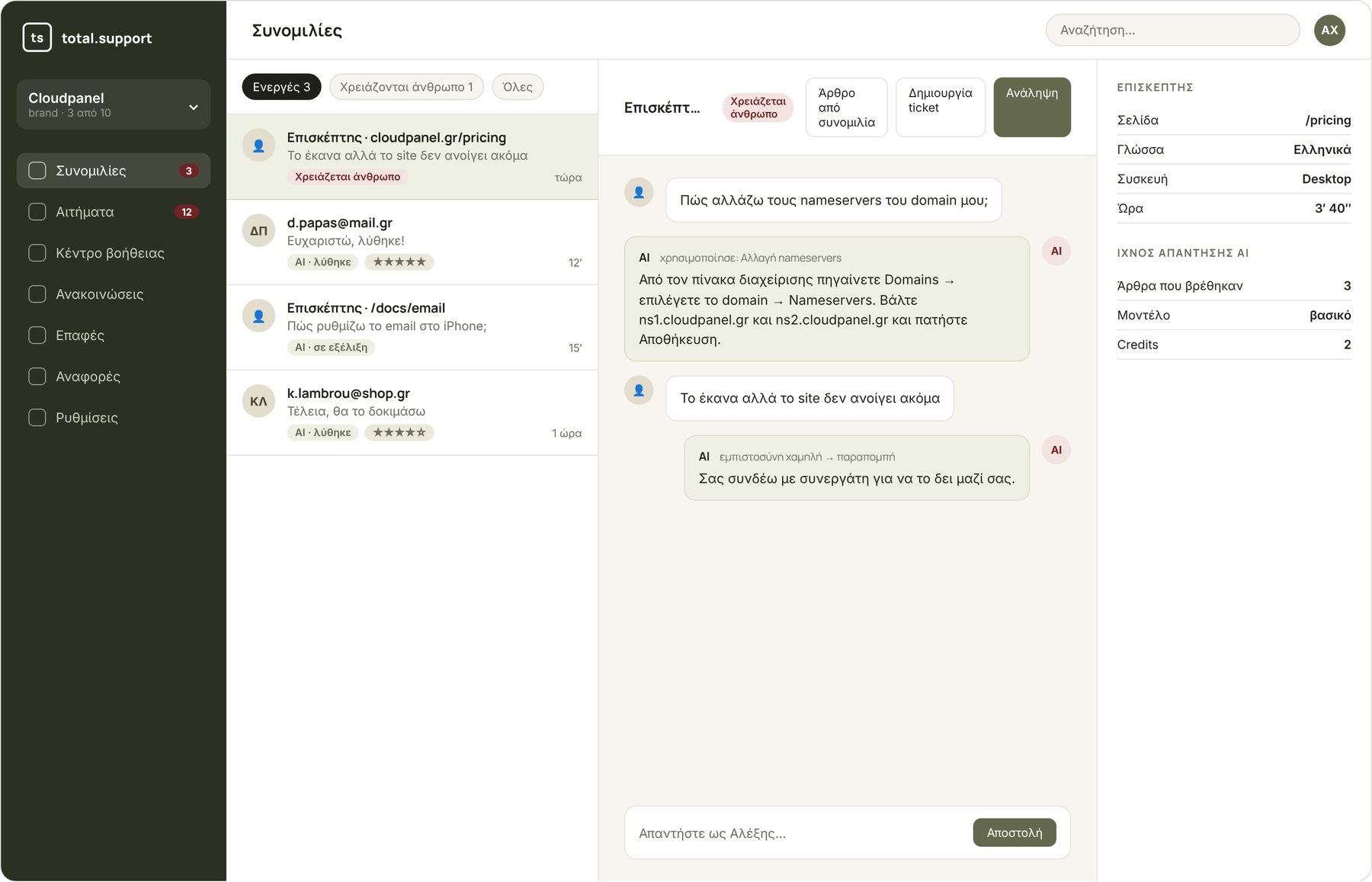Click Άρθρο από συνομιλία button
This screenshot has height=882, width=1372.
pyautogui.click(x=847, y=107)
